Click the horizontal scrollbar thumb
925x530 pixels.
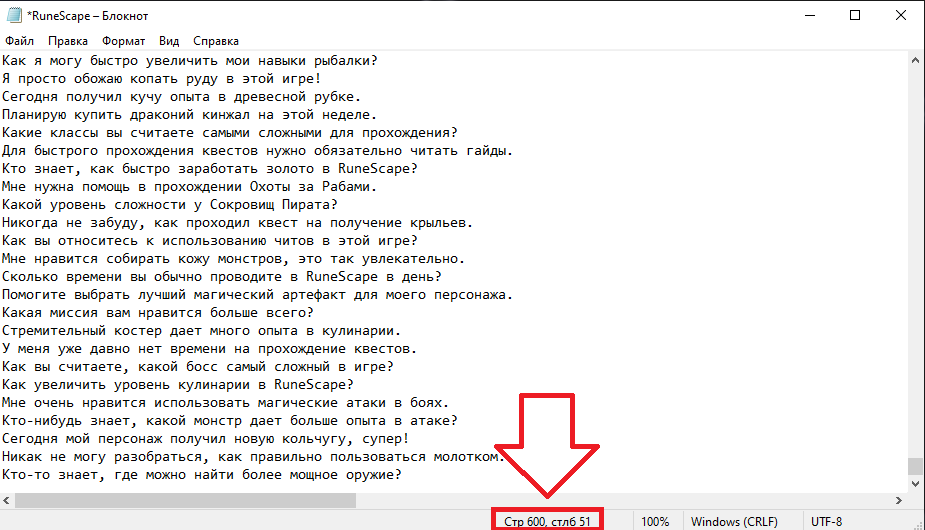pyautogui.click(x=185, y=500)
